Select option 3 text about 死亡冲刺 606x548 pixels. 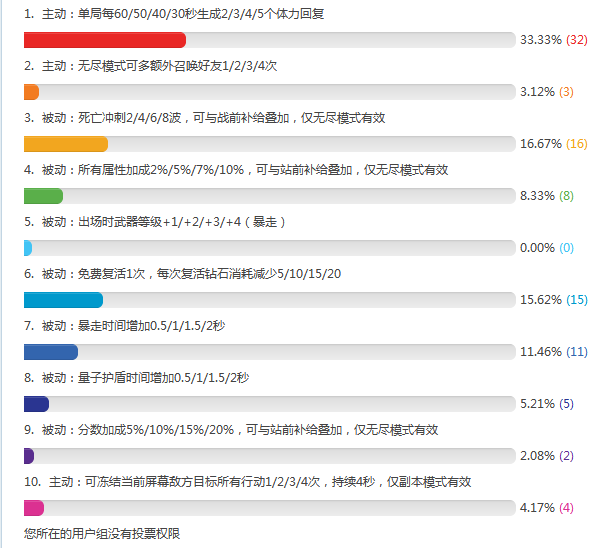pos(212,118)
